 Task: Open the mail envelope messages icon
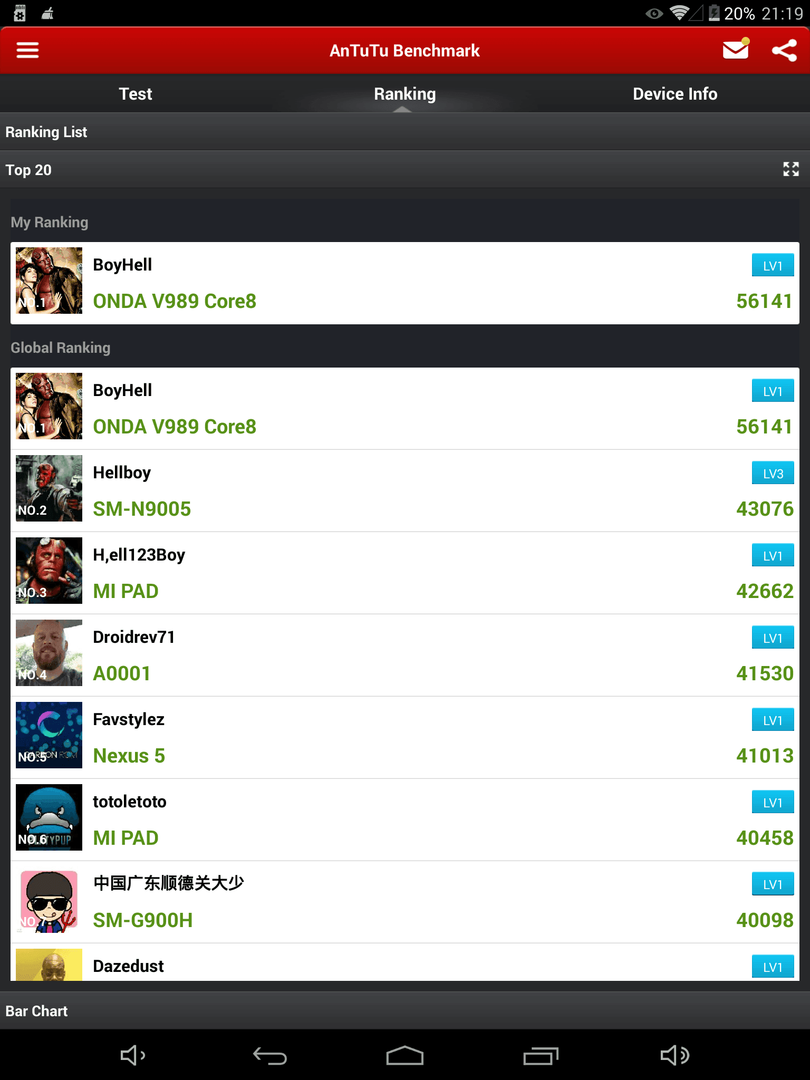coord(736,50)
